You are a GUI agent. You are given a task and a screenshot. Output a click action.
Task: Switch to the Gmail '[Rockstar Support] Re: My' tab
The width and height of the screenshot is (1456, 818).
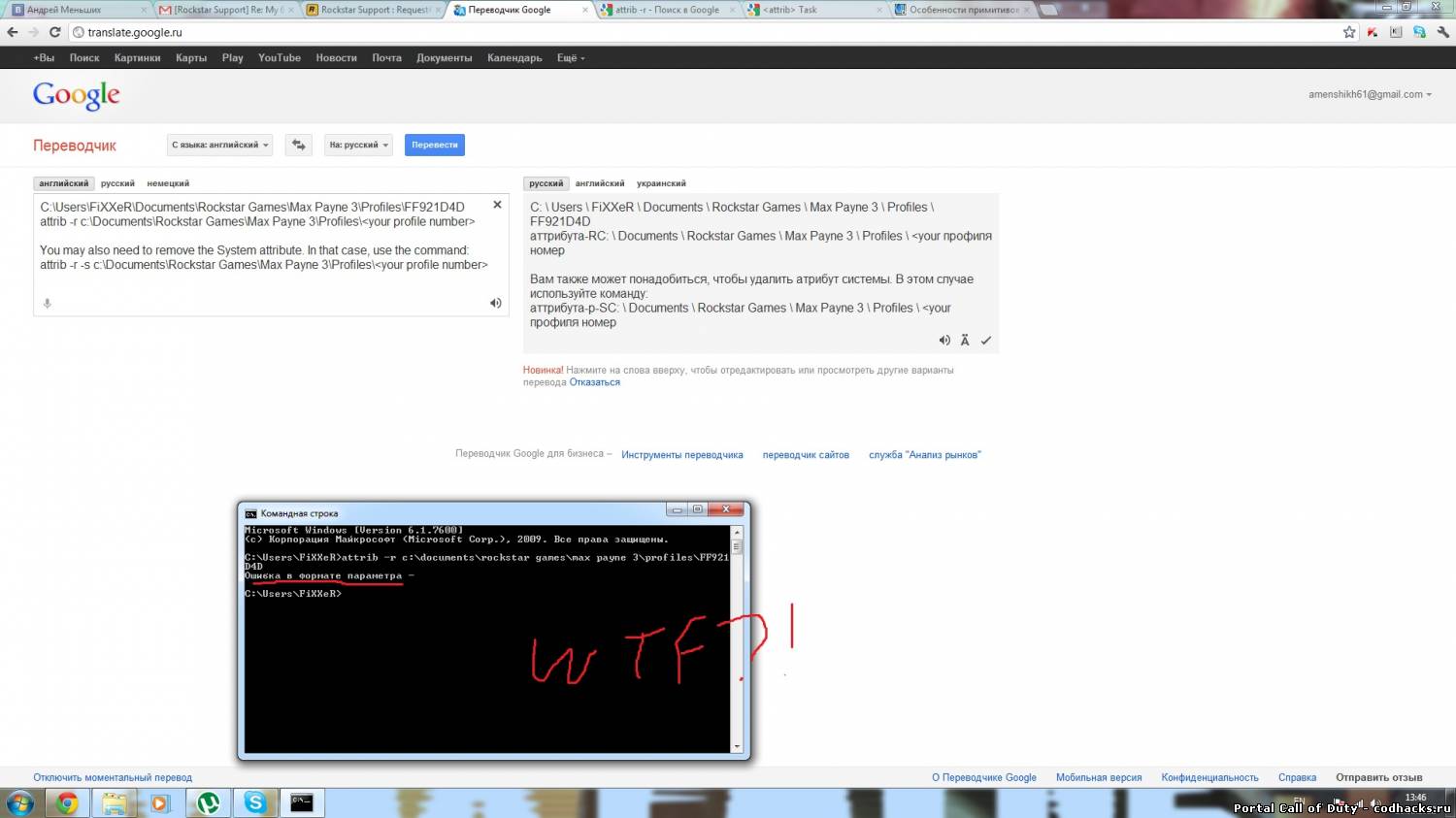click(225, 10)
